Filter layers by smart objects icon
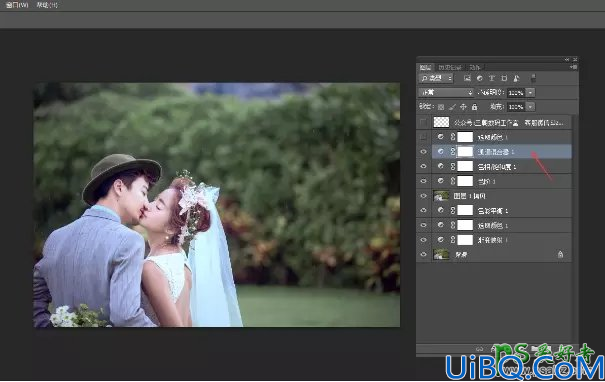This screenshot has height=382, width=605. [516, 78]
